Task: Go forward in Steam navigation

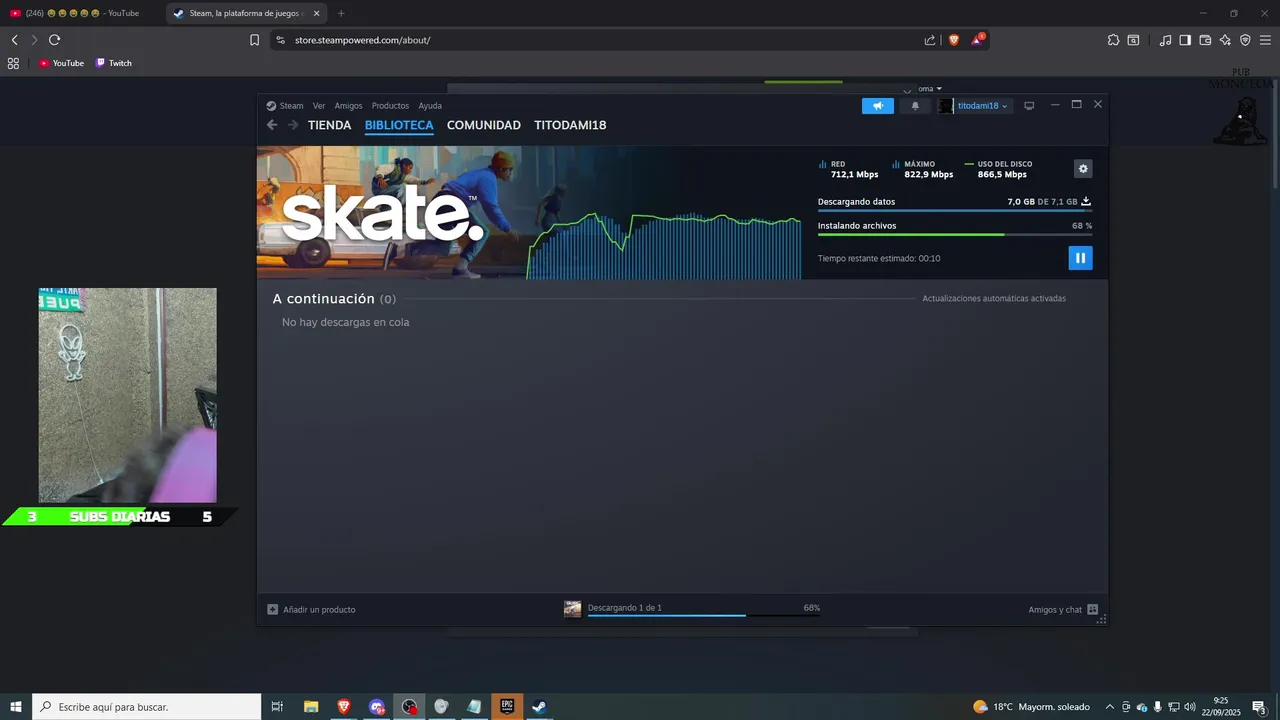Action: click(293, 125)
